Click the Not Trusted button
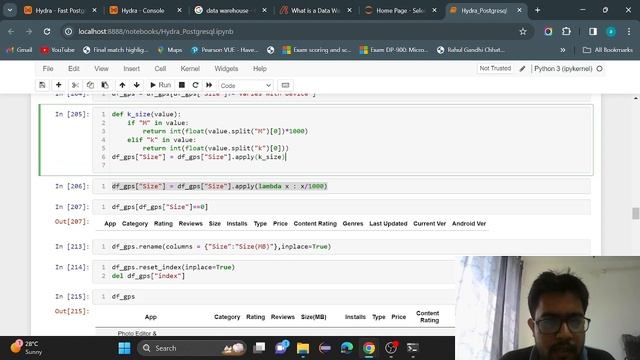The image size is (640, 360). [x=495, y=68]
